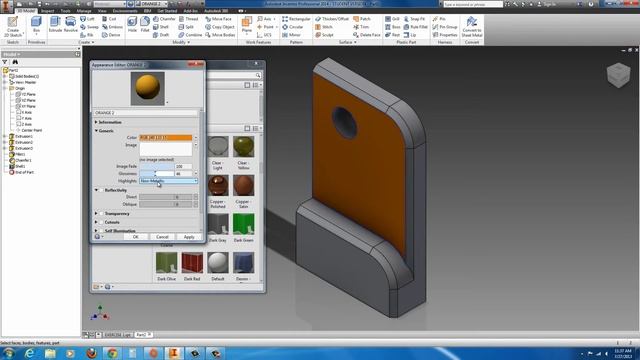Image resolution: width=640 pixels, height=360 pixels.
Task: Enable the Transparency checkbox
Action: 102,213
